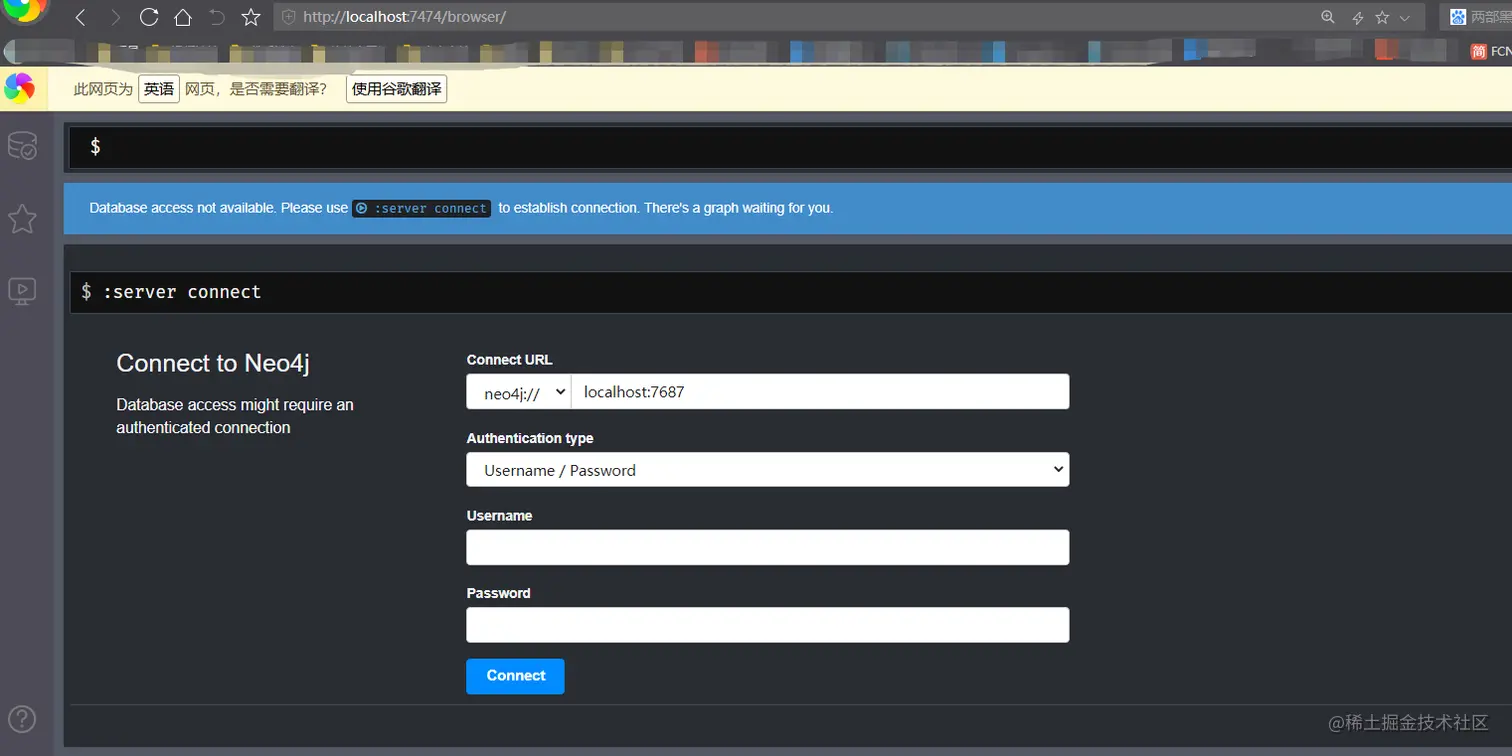Reload the page with refresh icon
The image size is (1512, 756).
pos(149,17)
